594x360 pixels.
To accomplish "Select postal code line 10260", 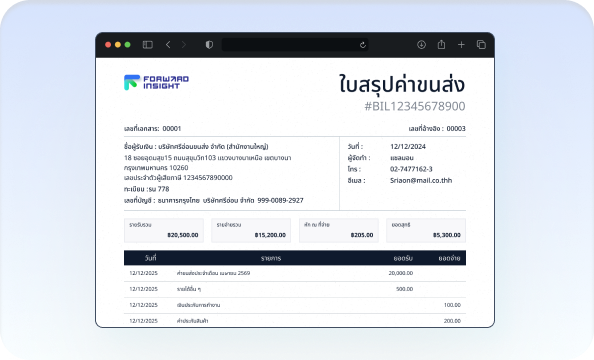I will 156,167.
